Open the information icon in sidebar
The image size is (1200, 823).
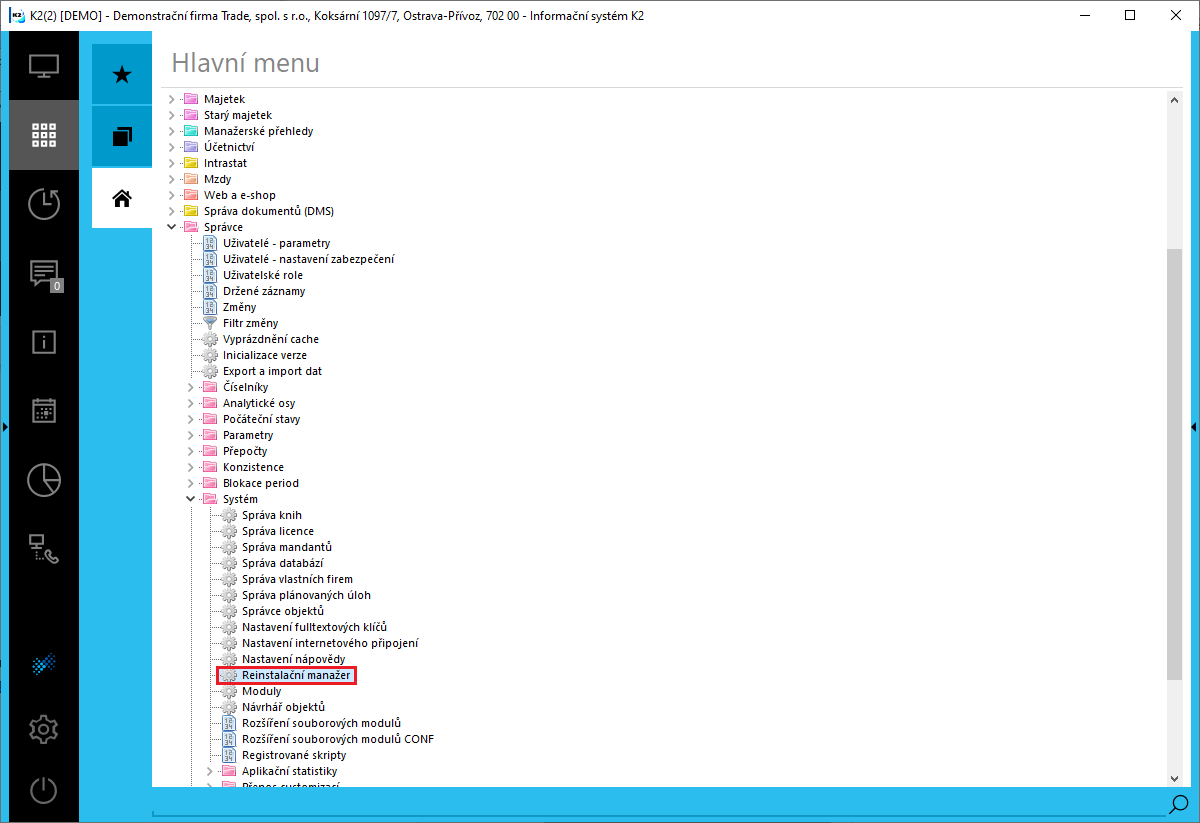[43, 342]
